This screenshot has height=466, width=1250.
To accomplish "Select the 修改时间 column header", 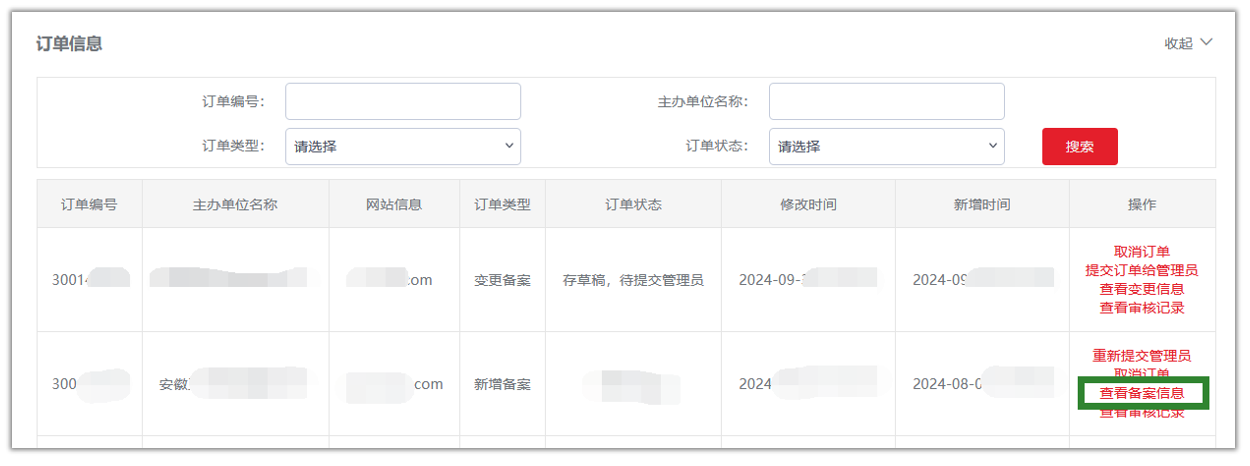I will tap(808, 204).
